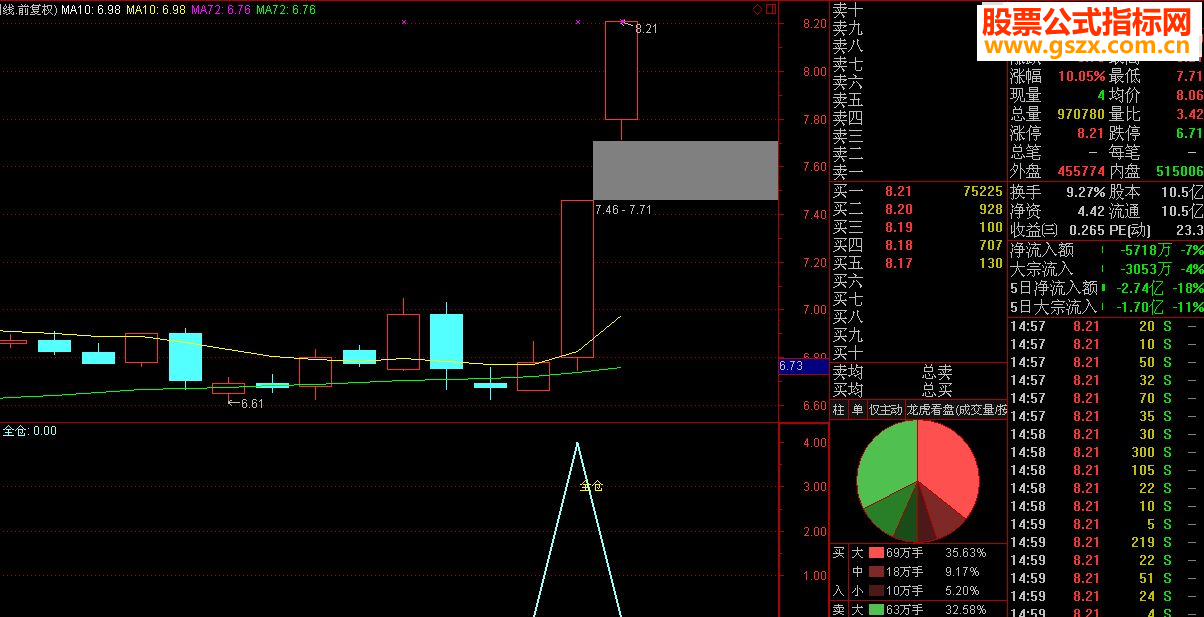The image size is (1204, 617).
Task: Click the 换手 value 9.27%
Action: coord(1085,192)
